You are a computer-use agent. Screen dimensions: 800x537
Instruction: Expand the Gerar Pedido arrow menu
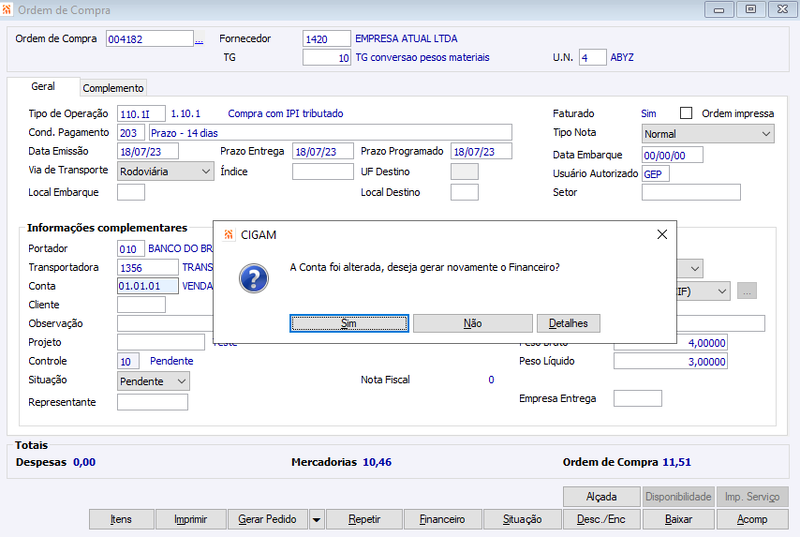[316, 520]
